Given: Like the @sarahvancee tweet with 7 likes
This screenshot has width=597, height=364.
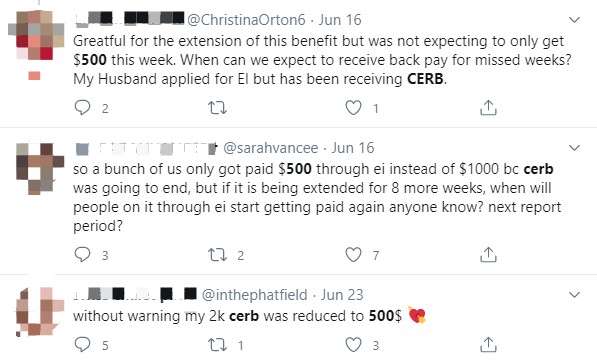Looking at the screenshot, I should tap(353, 255).
